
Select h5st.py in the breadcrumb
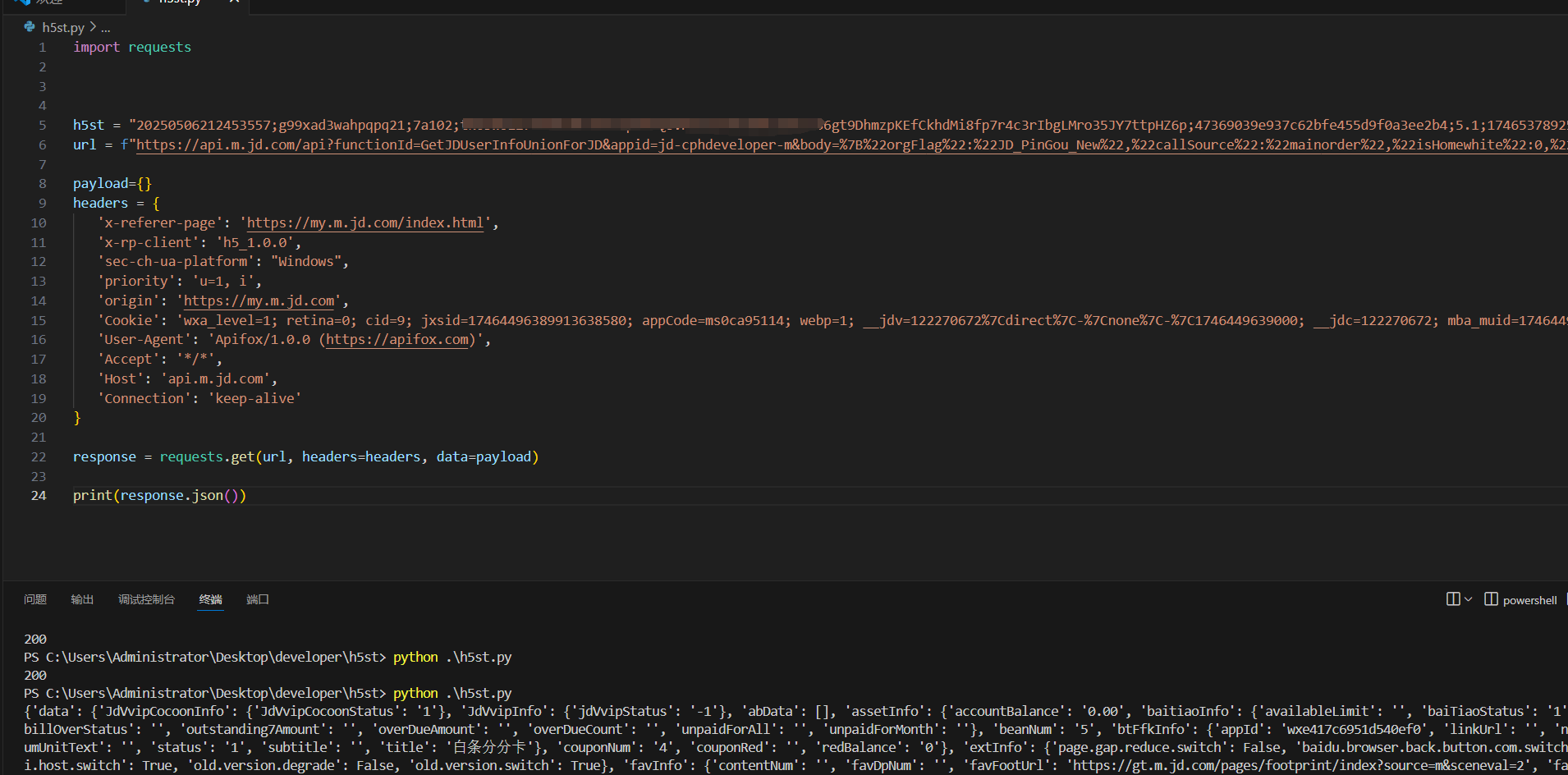[x=63, y=28]
